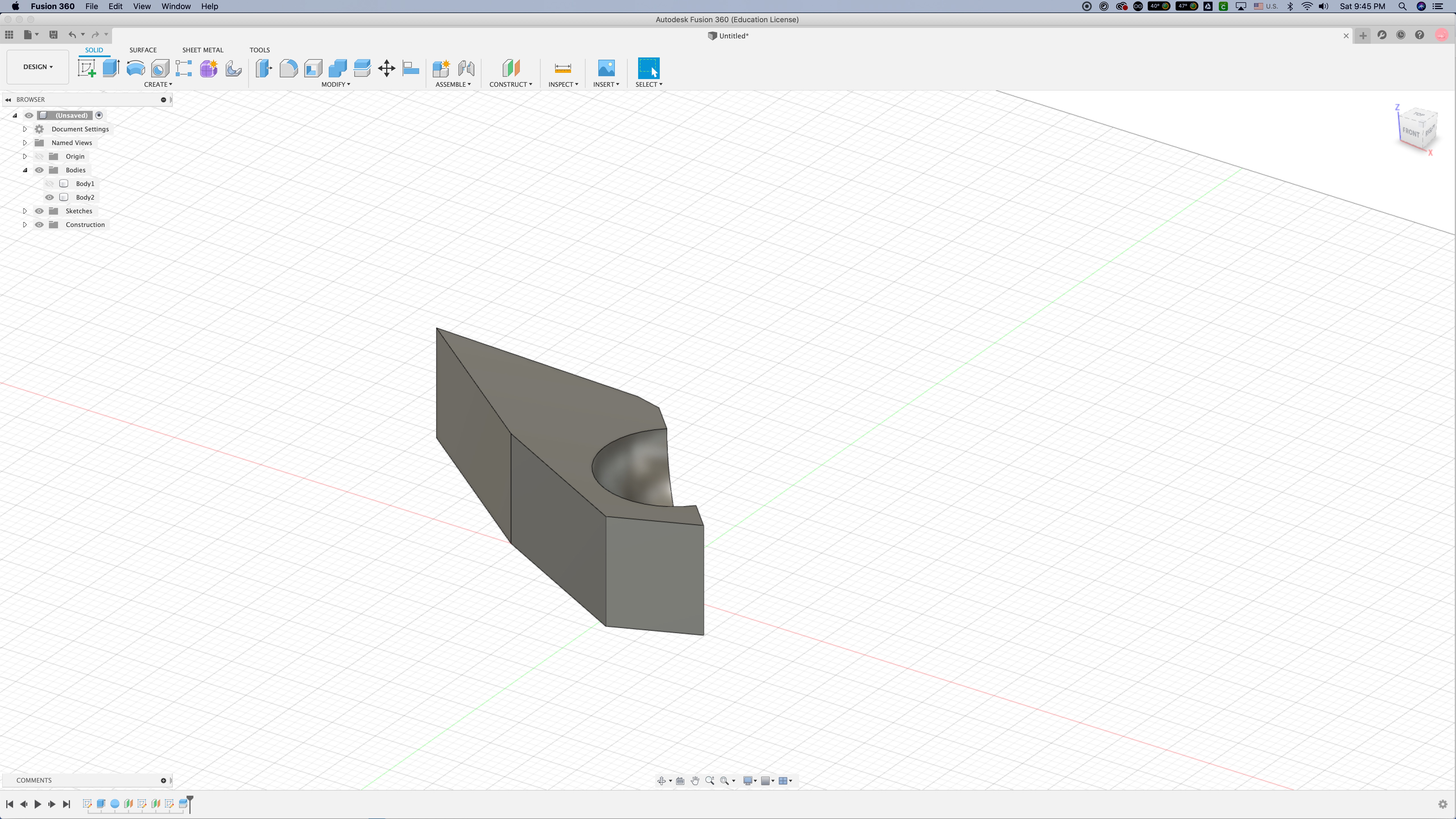
Task: Open the Window menu in menu bar
Action: coord(176,6)
